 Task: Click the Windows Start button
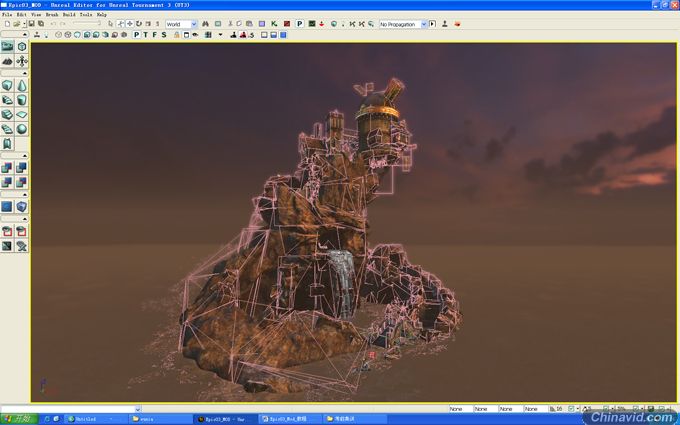(x=19, y=418)
